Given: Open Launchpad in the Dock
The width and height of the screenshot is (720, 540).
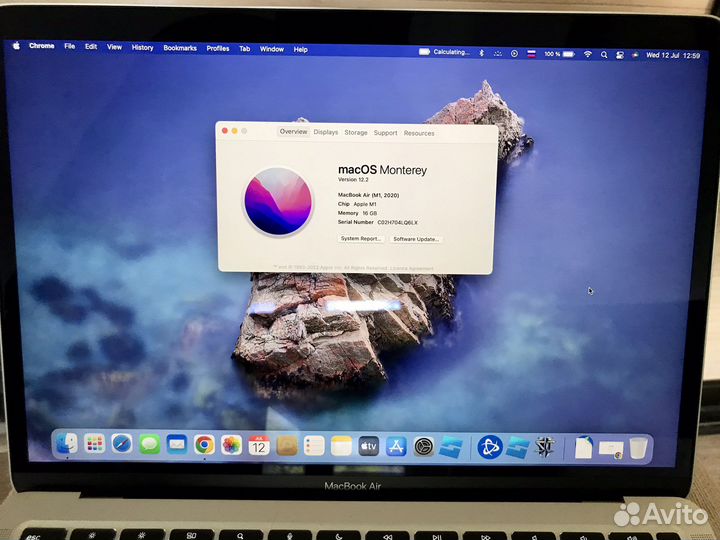Looking at the screenshot, I should click(x=95, y=444).
